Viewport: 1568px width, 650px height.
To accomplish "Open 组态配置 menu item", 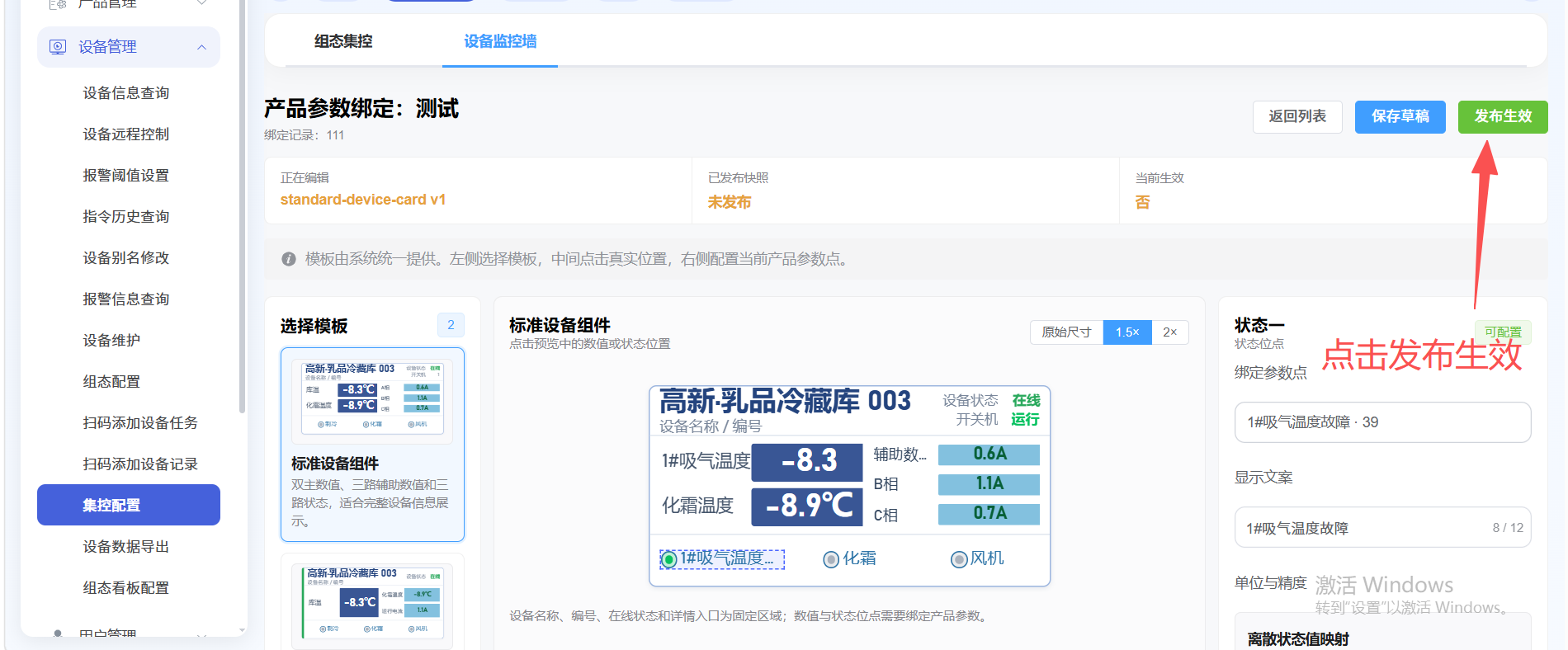I will pos(111,382).
